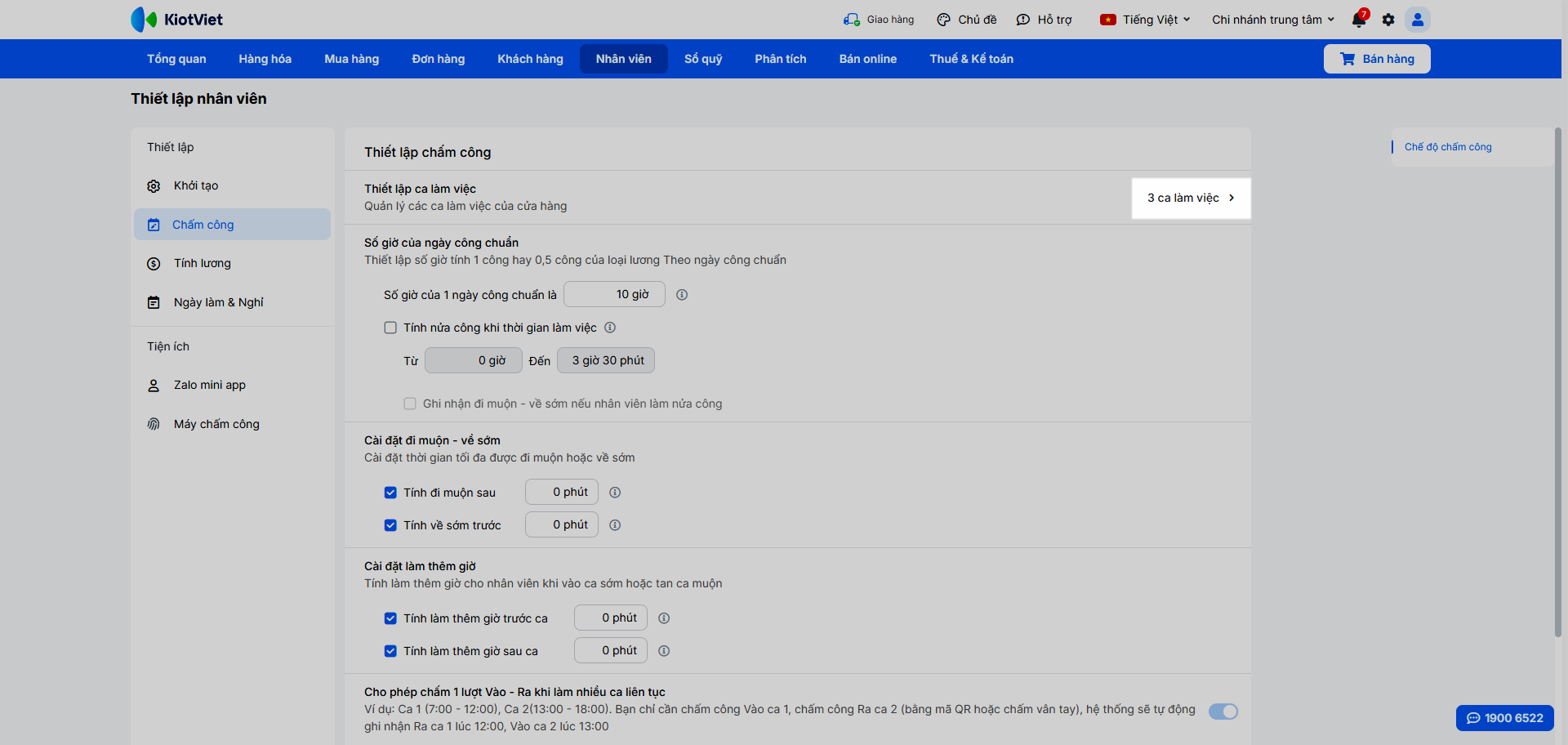
Task: Click the Tính lương coin icon
Action: (154, 264)
